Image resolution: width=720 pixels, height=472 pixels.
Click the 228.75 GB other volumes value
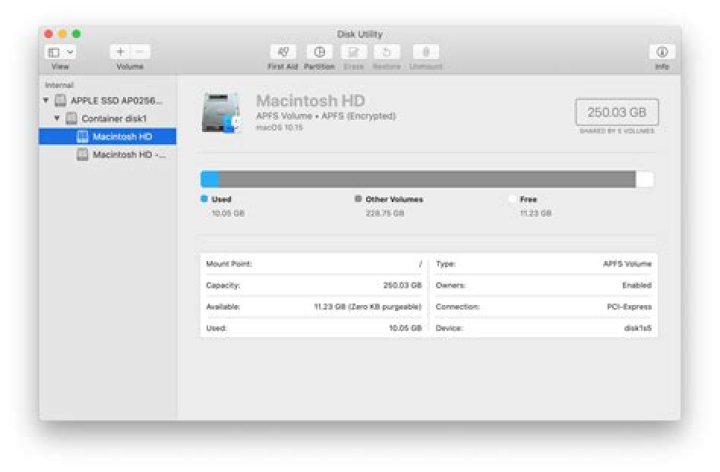tap(385, 214)
